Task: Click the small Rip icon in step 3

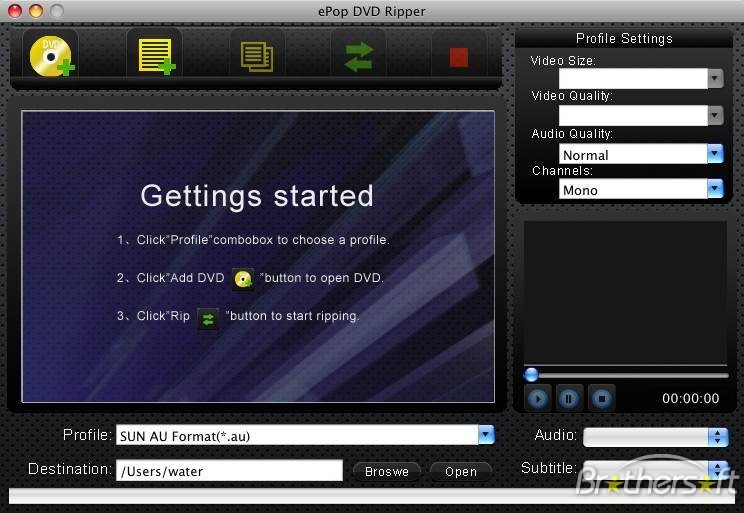Action: (208, 319)
